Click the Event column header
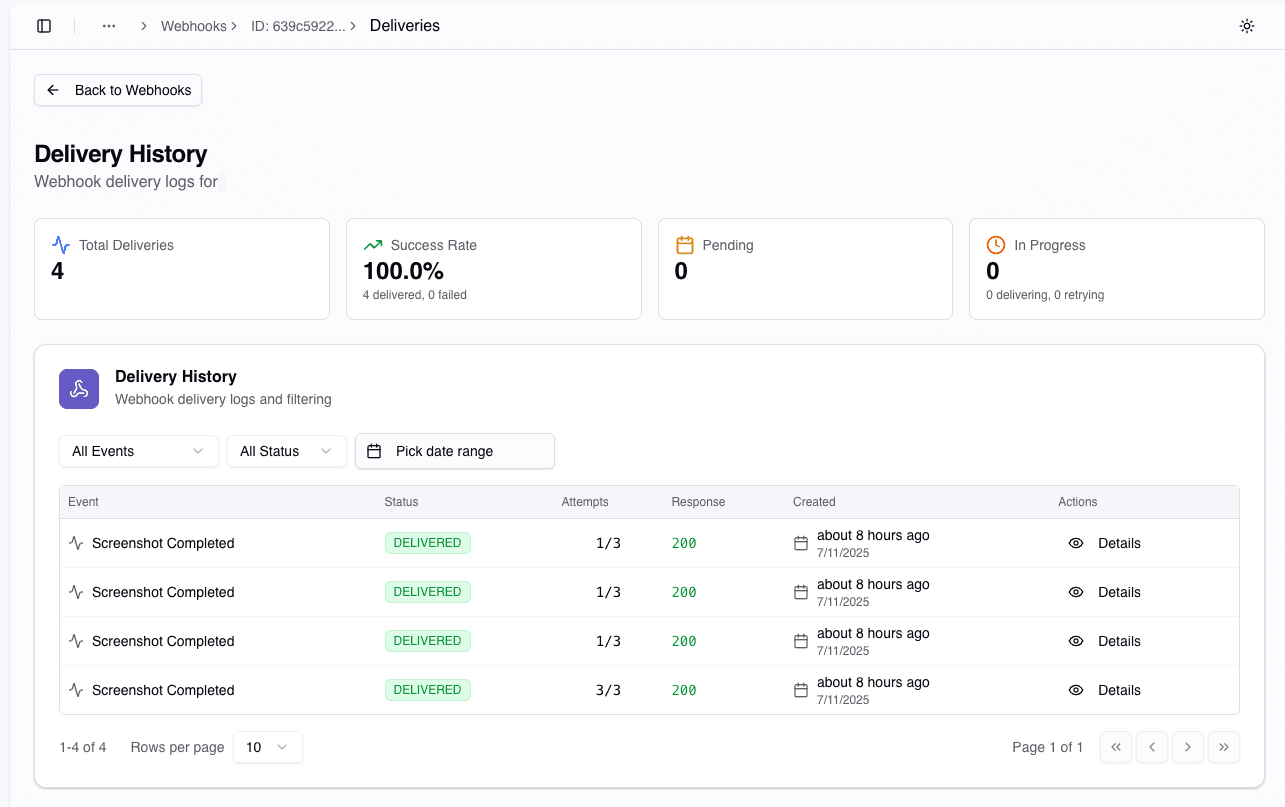The image size is (1285, 807). coord(83,502)
